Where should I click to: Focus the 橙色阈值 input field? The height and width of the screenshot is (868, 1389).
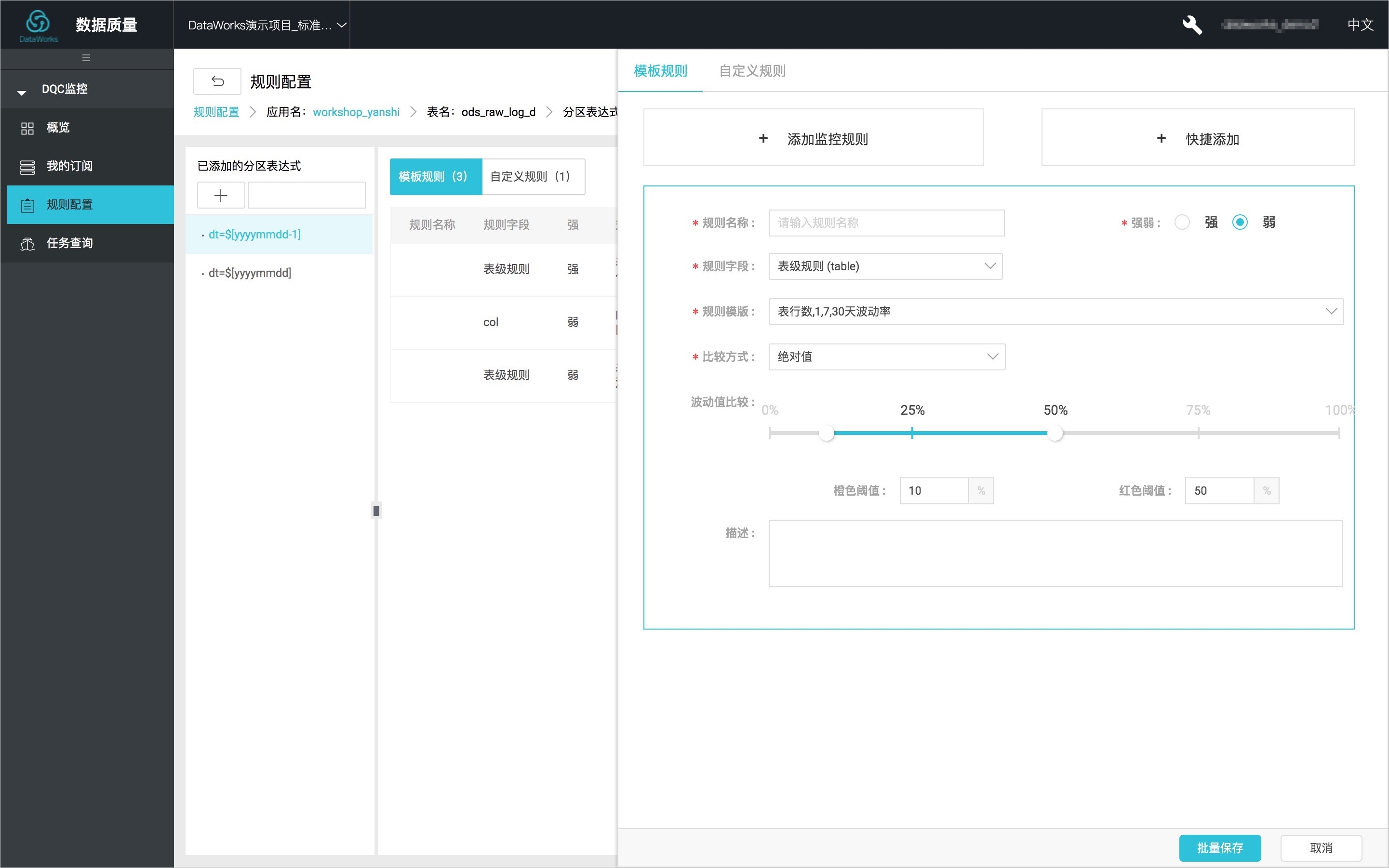[934, 491]
